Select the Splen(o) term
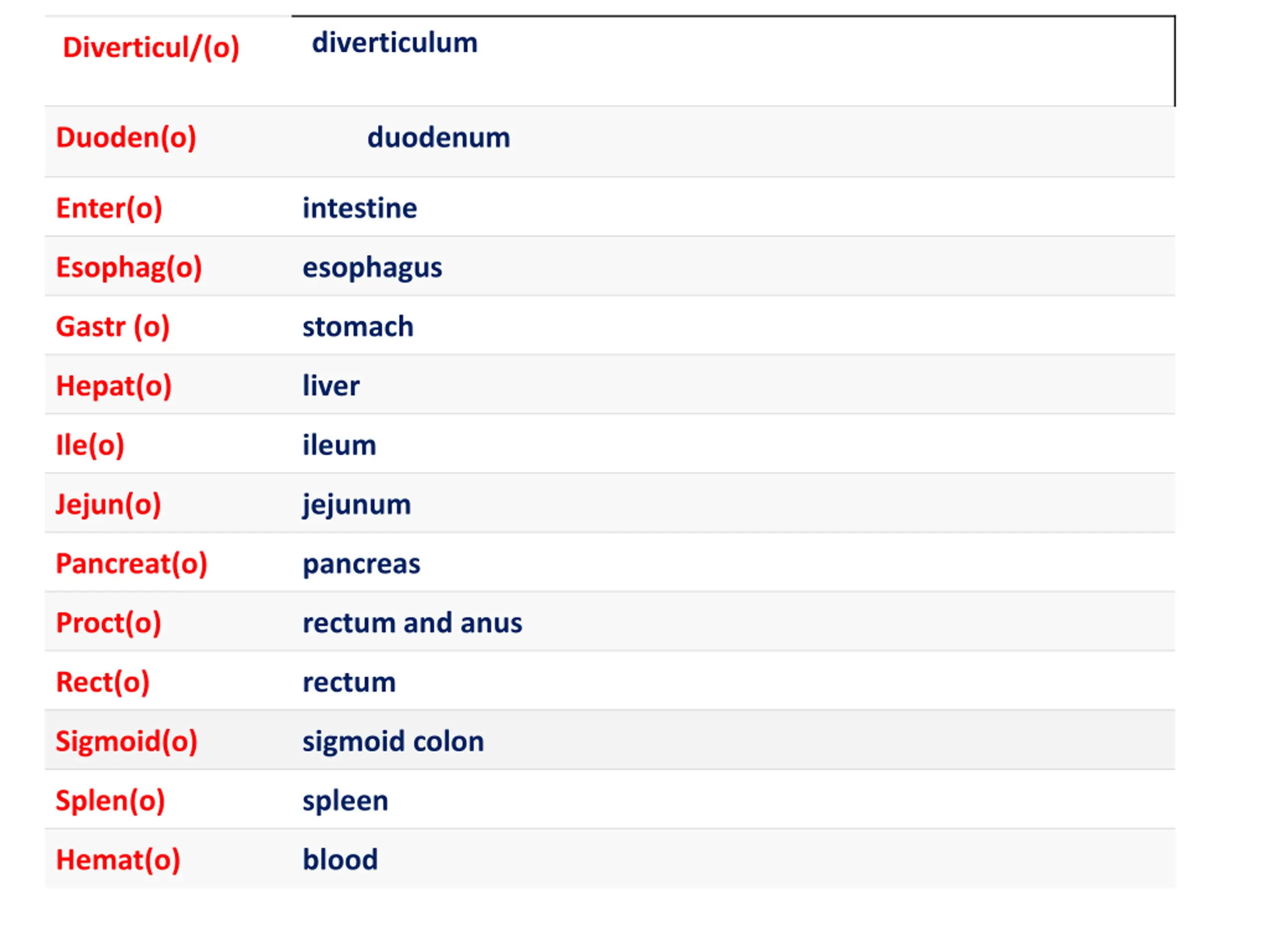Image resolution: width=1270 pixels, height=952 pixels. pos(110,801)
